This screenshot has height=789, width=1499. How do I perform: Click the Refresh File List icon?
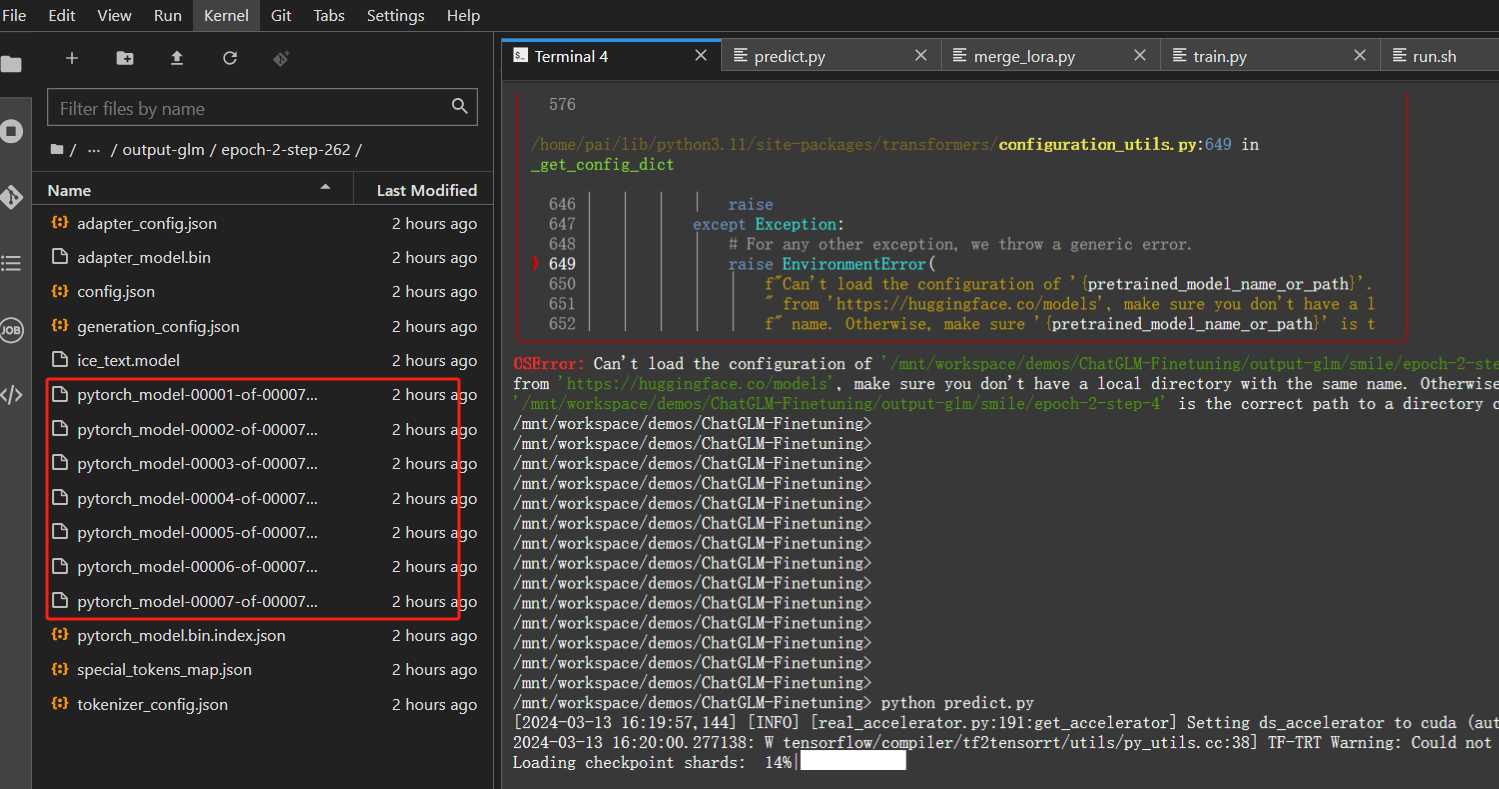230,58
